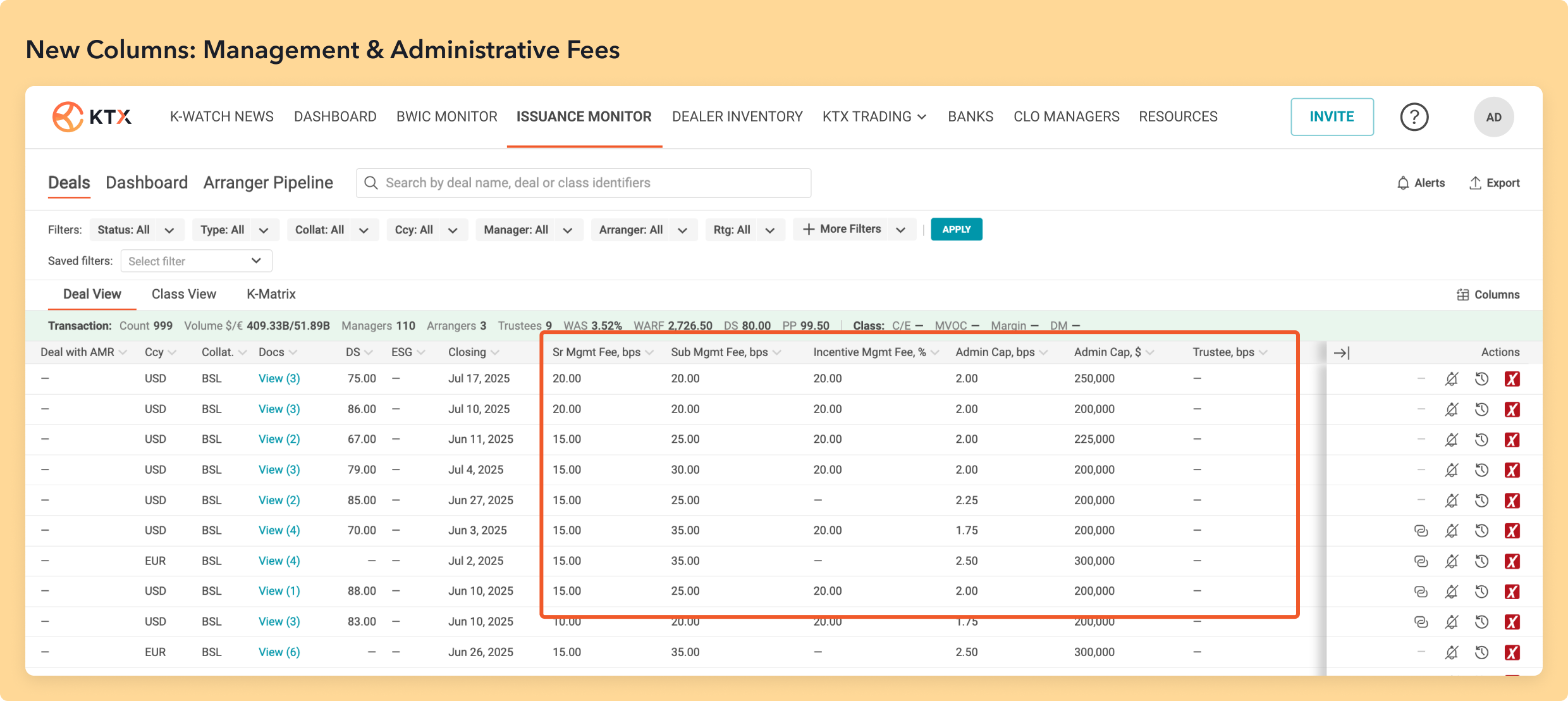Open the Saved filters Select filter dropdown
The image size is (1568, 701).
[x=196, y=261]
